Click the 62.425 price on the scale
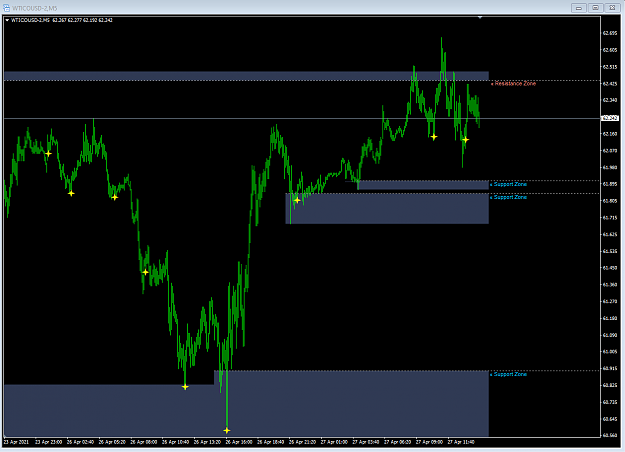The image size is (625, 452). click(610, 84)
